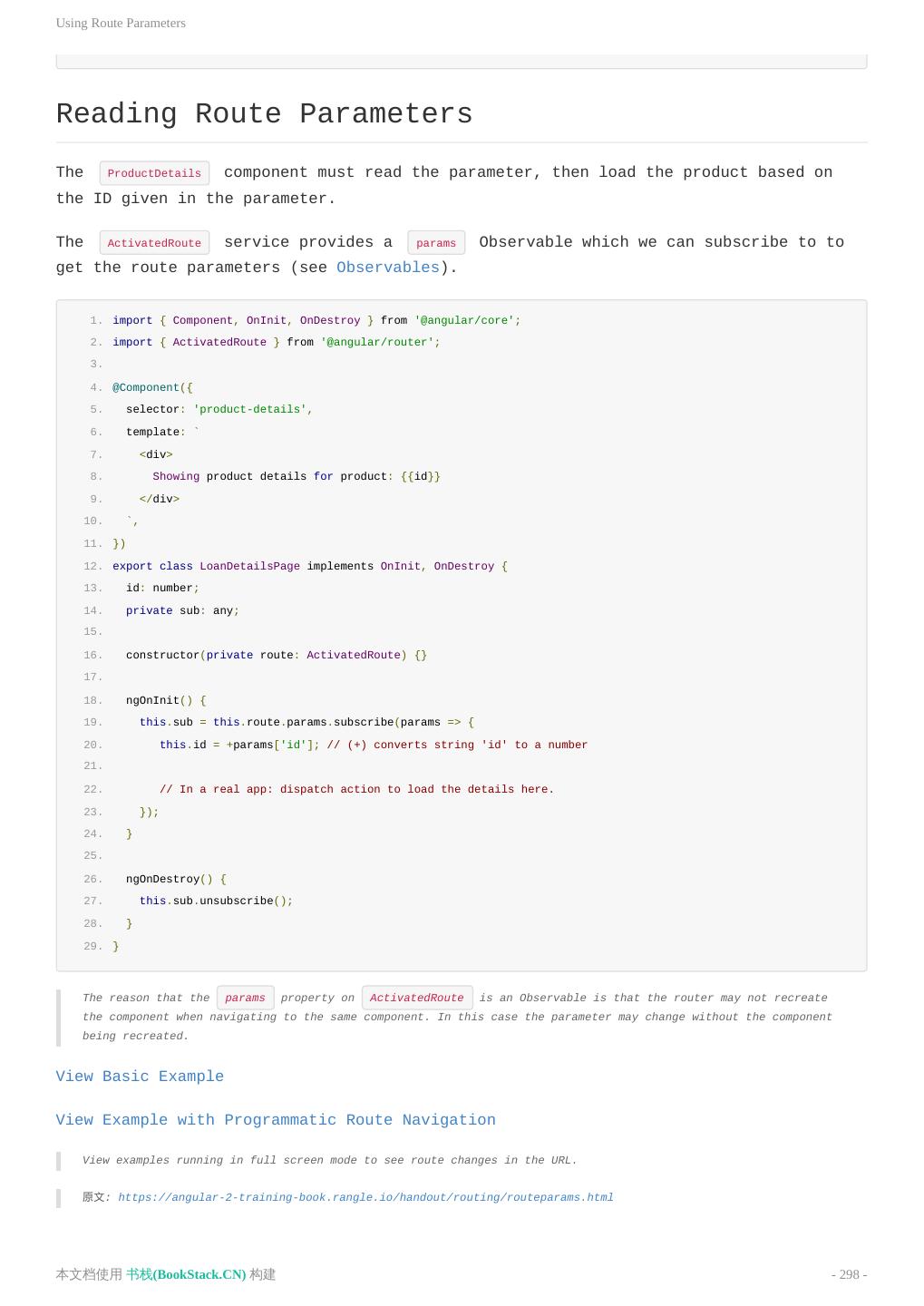The image size is (924, 1306).
Task: Open the Observables link
Action: click(387, 268)
